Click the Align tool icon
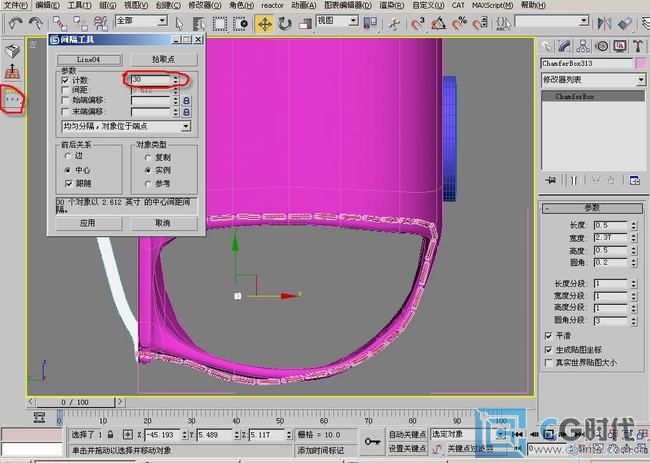Screen dimensions: 650x463 pos(625,23)
